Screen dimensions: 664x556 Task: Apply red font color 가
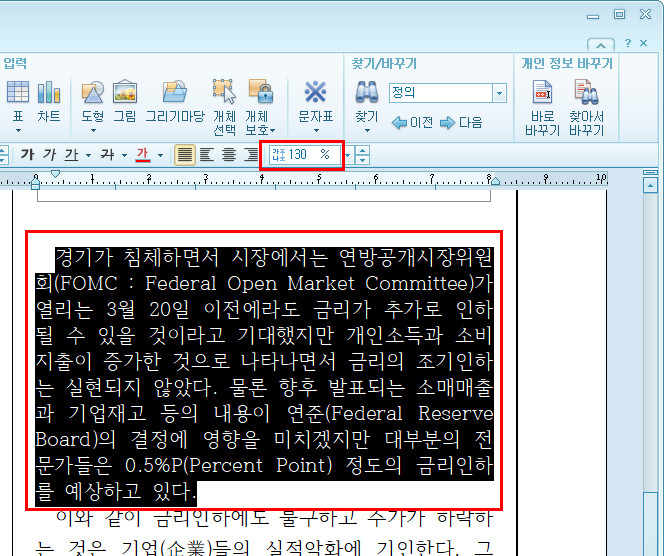pyautogui.click(x=143, y=155)
